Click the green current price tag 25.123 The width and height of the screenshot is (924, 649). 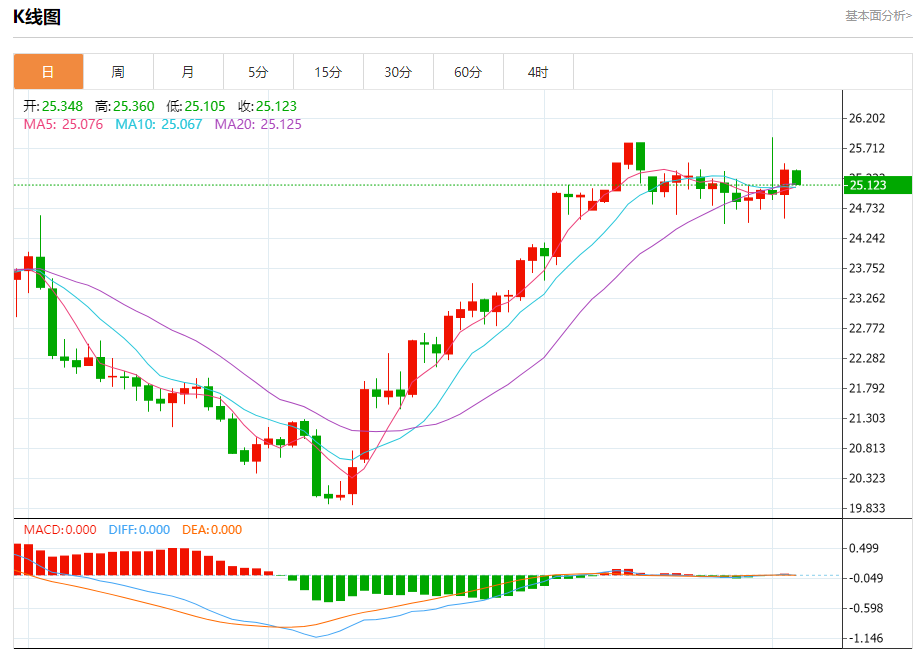[x=877, y=185]
